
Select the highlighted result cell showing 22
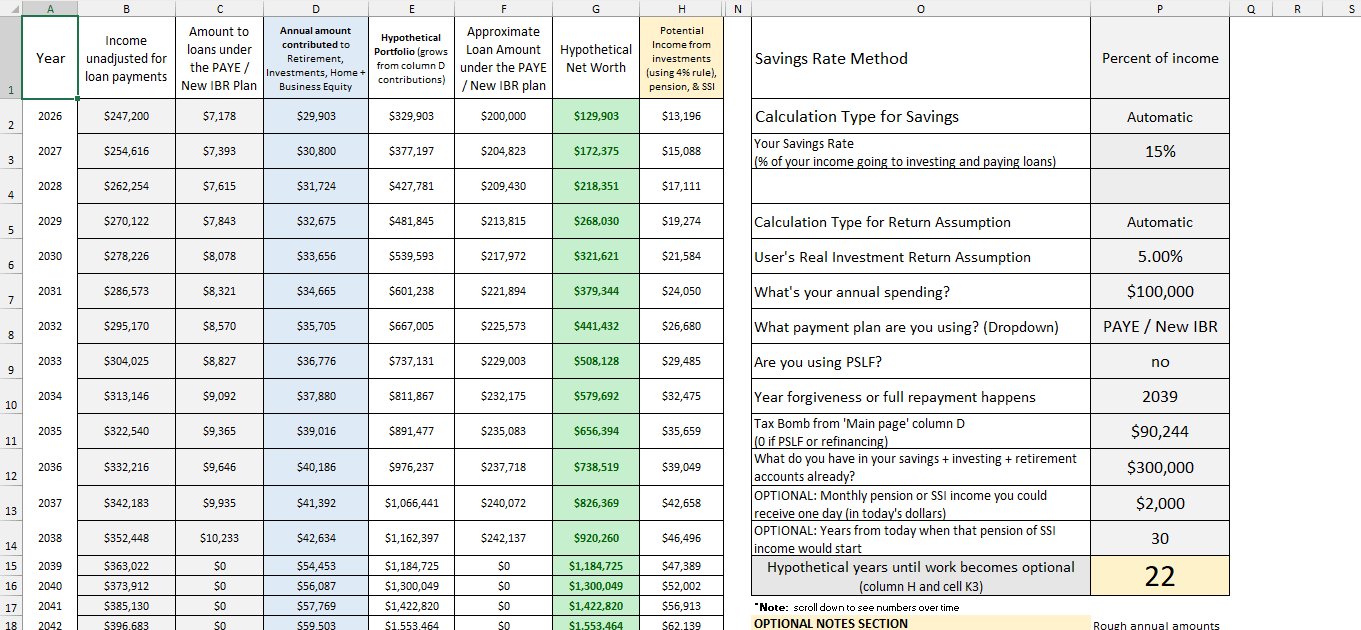coord(1159,576)
